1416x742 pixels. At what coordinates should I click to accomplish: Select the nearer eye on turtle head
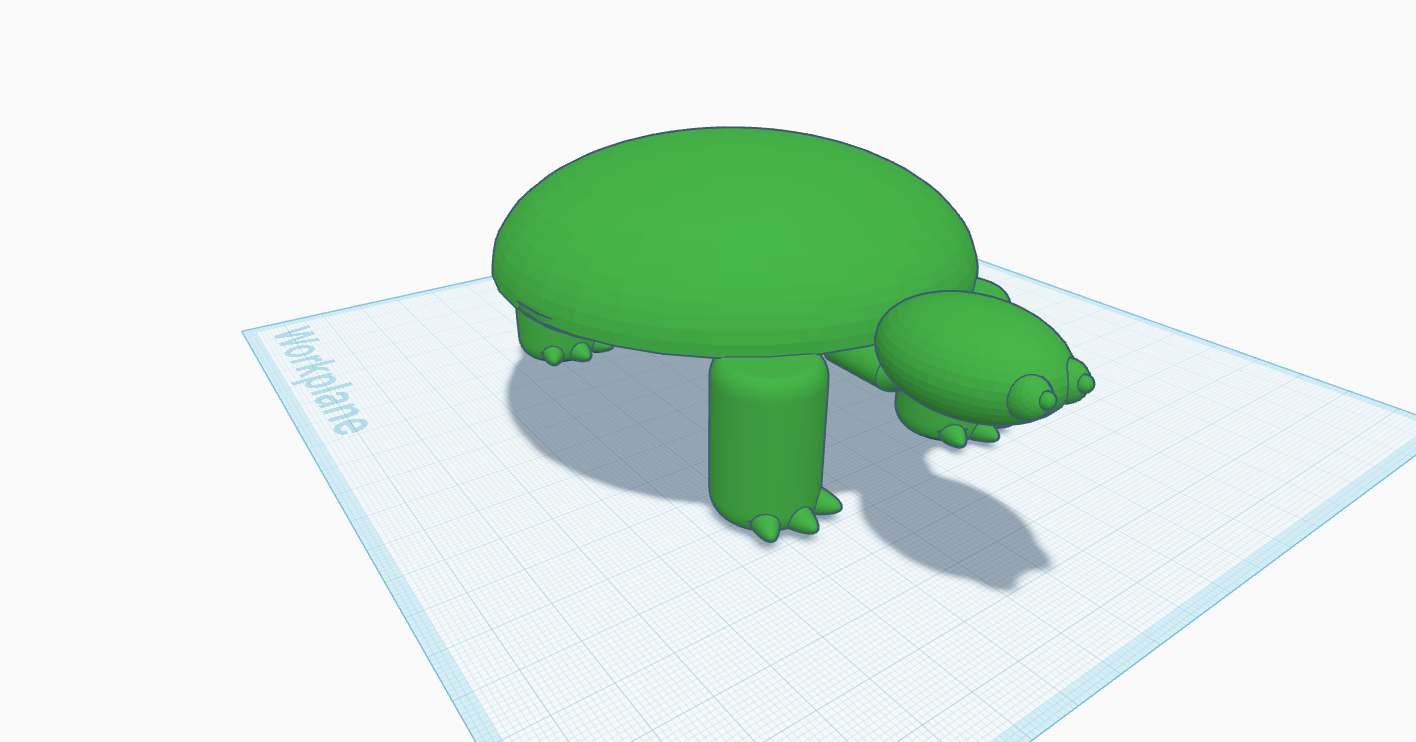coord(1031,396)
